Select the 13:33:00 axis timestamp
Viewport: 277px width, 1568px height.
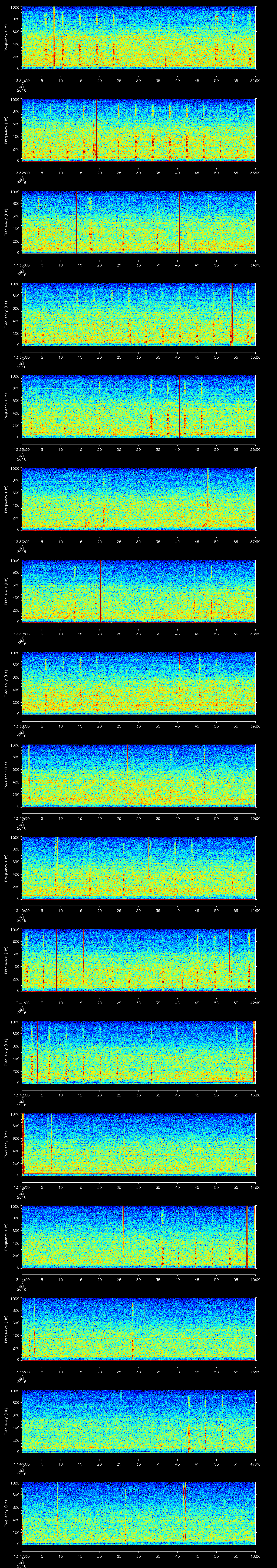coord(21,264)
